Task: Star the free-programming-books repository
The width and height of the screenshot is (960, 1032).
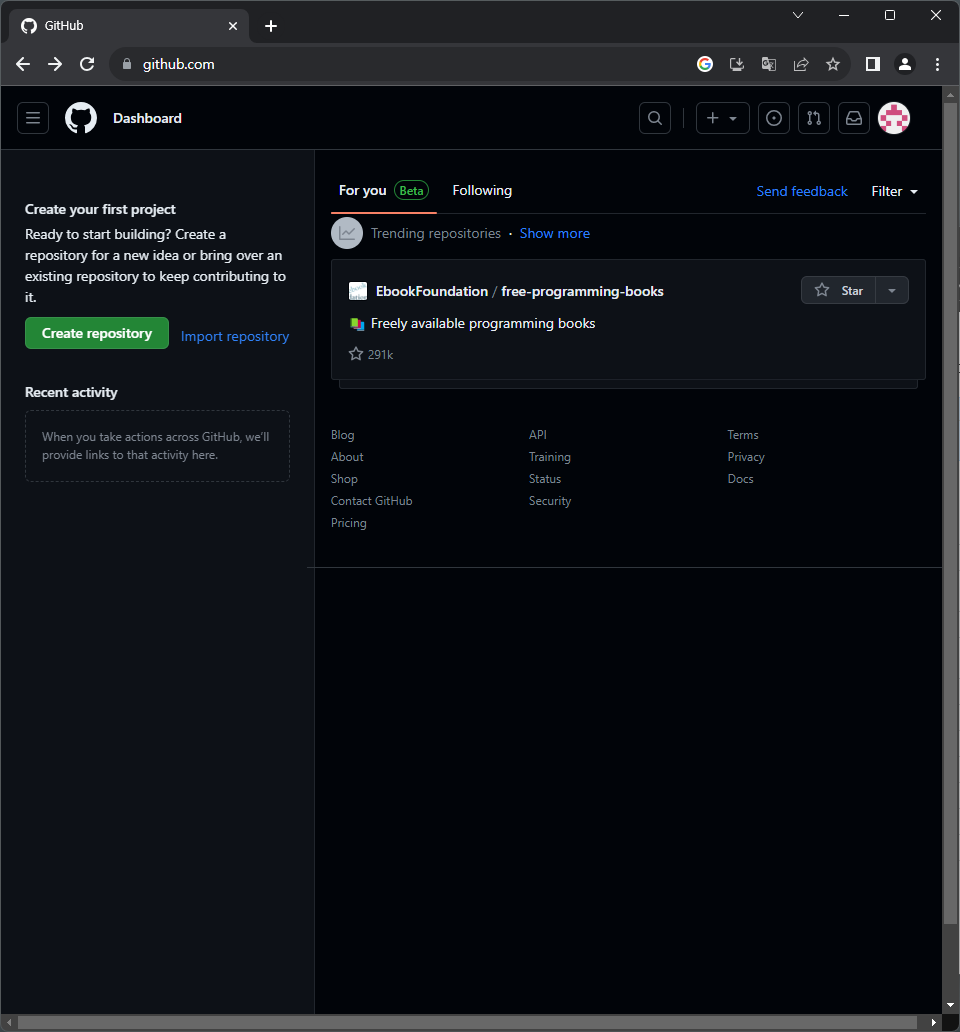Action: pyautogui.click(x=838, y=290)
